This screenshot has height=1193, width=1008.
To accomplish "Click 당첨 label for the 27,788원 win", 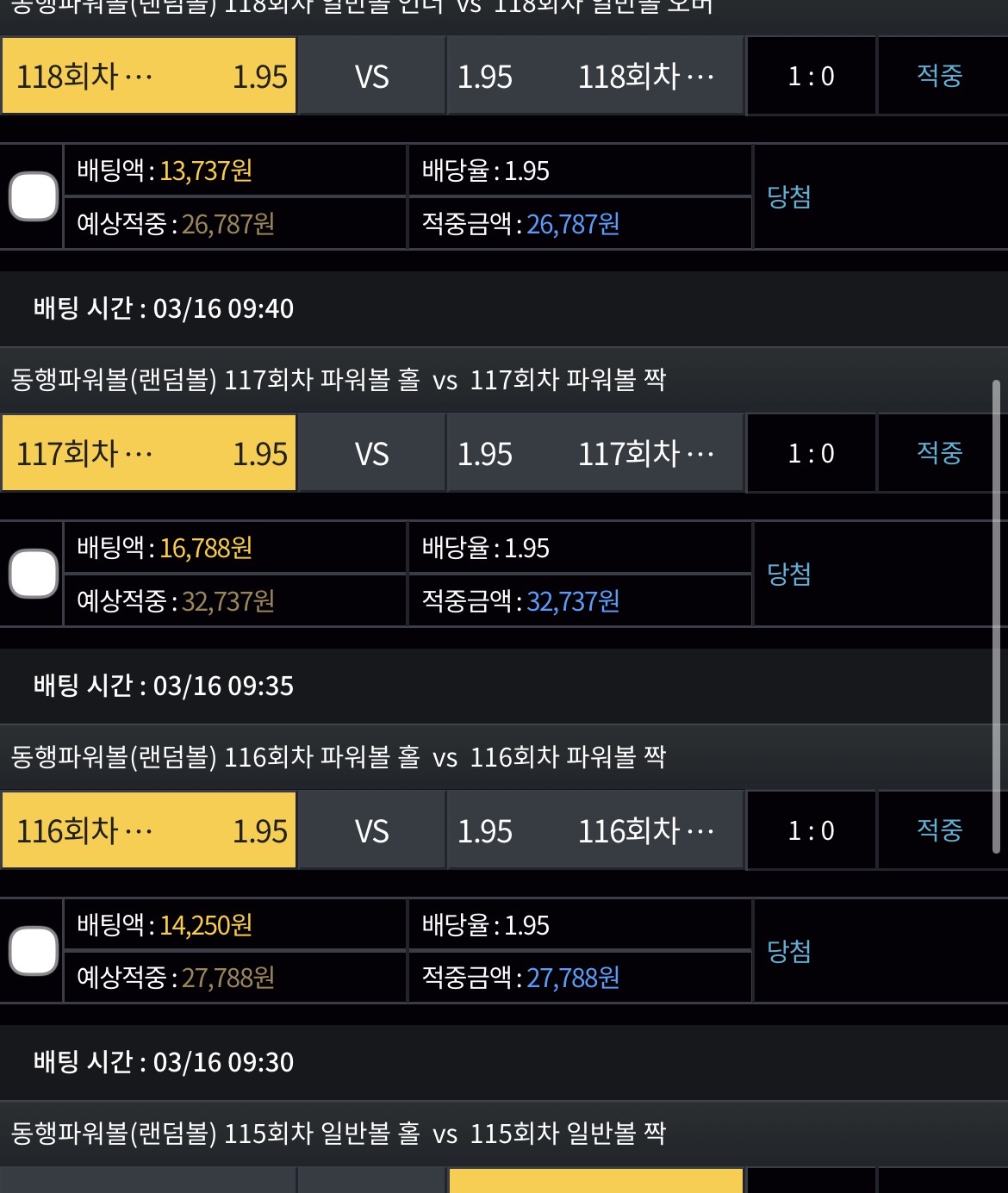I will point(789,952).
